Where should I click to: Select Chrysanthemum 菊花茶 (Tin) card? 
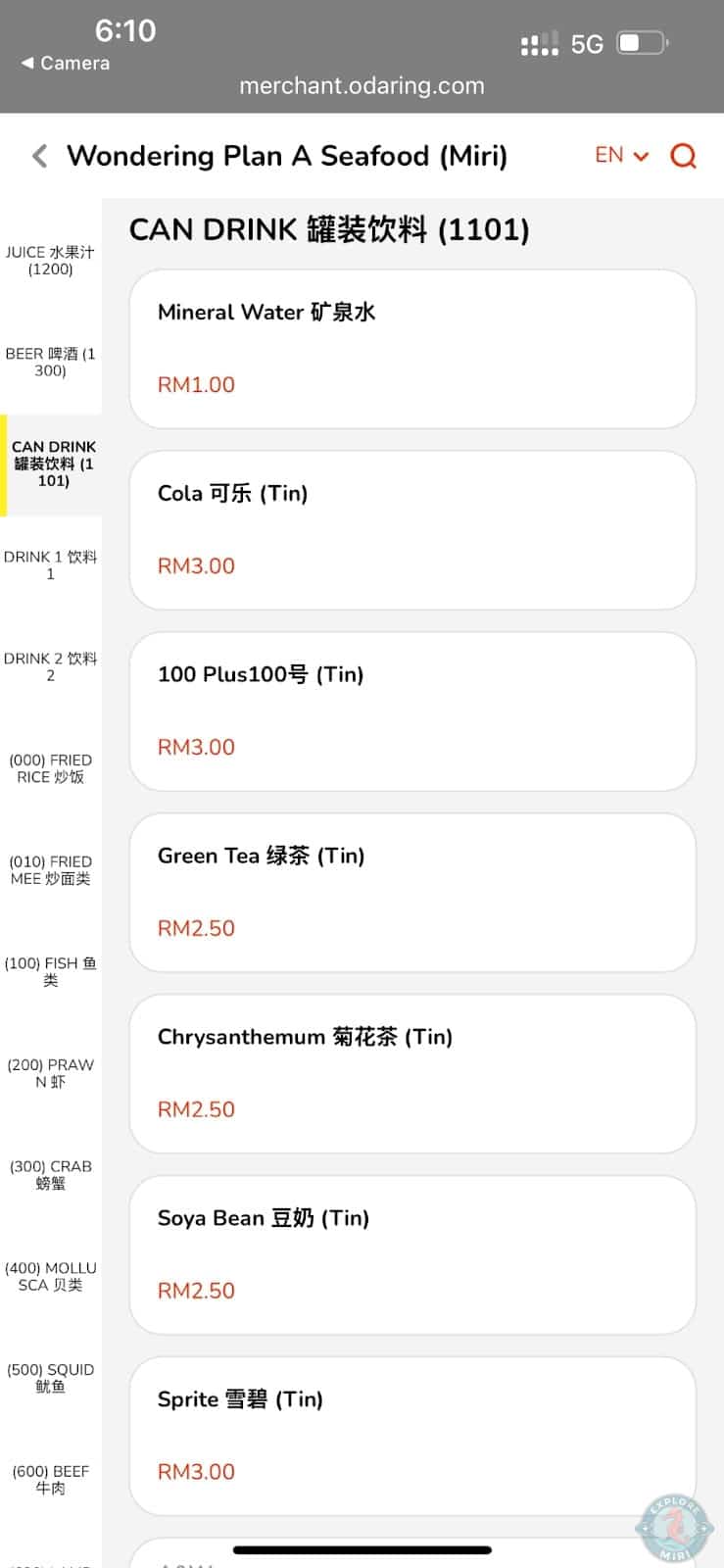(x=411, y=1074)
